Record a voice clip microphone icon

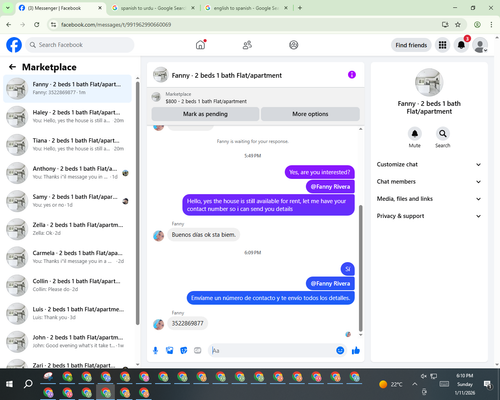tap(155, 350)
